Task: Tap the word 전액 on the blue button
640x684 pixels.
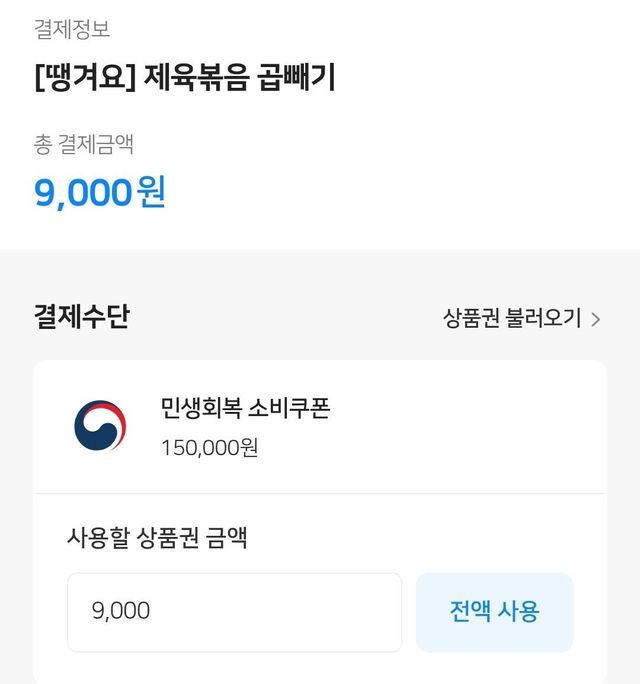Action: [470, 611]
